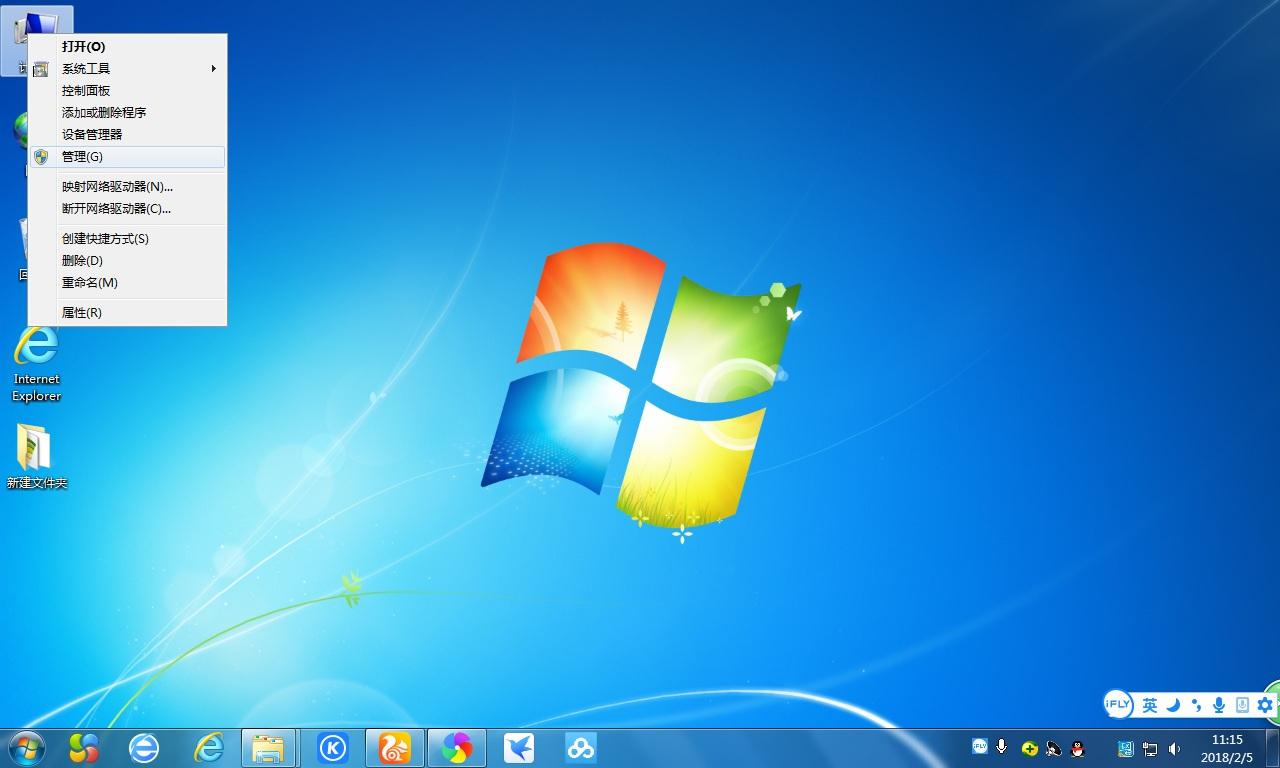Launch the blue bird taskbar app
This screenshot has width=1280, height=768.
[x=519, y=747]
